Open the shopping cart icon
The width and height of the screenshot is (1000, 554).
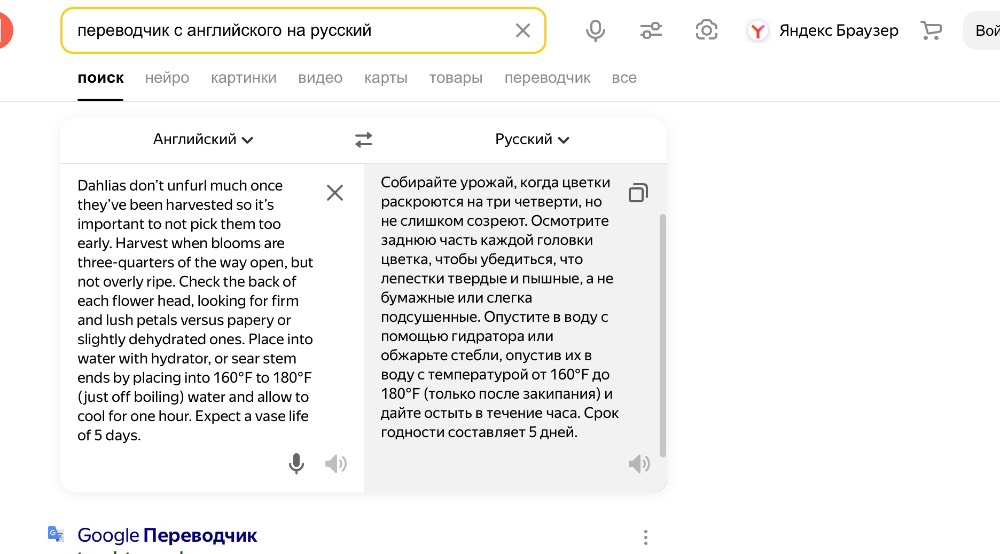(931, 31)
